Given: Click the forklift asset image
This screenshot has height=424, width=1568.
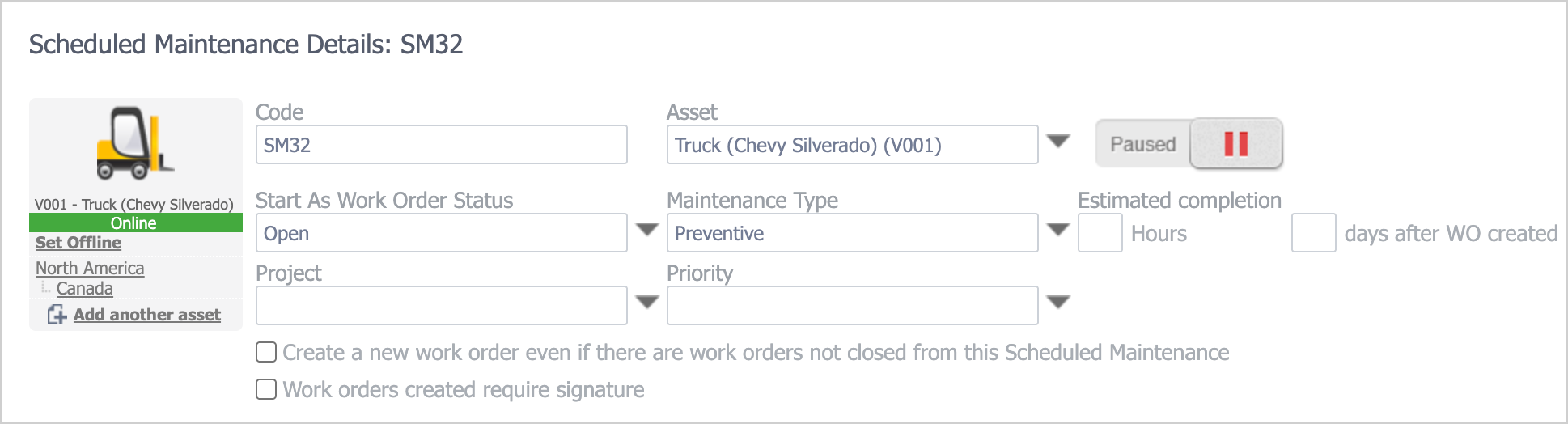Looking at the screenshot, I should pos(134,143).
